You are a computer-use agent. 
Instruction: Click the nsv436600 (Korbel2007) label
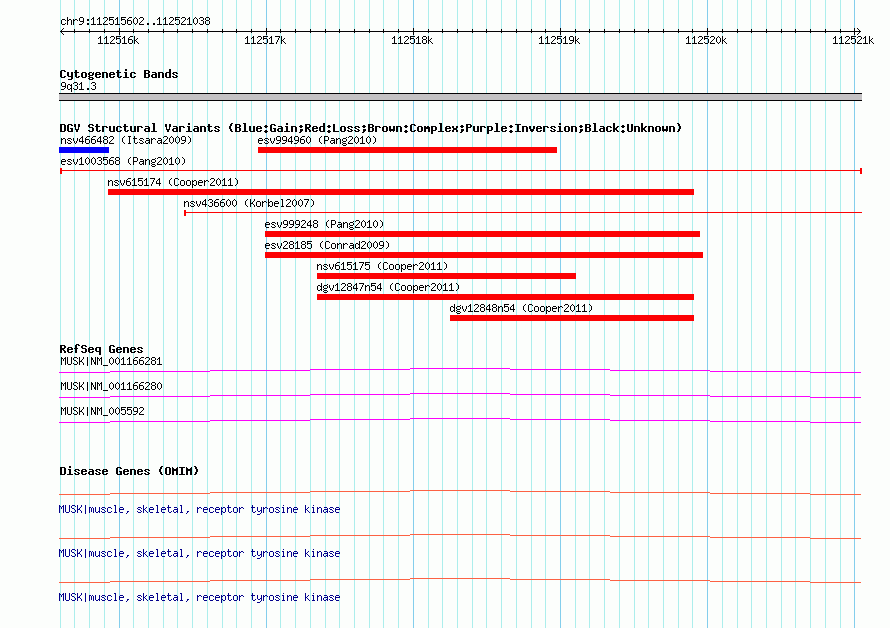click(249, 203)
